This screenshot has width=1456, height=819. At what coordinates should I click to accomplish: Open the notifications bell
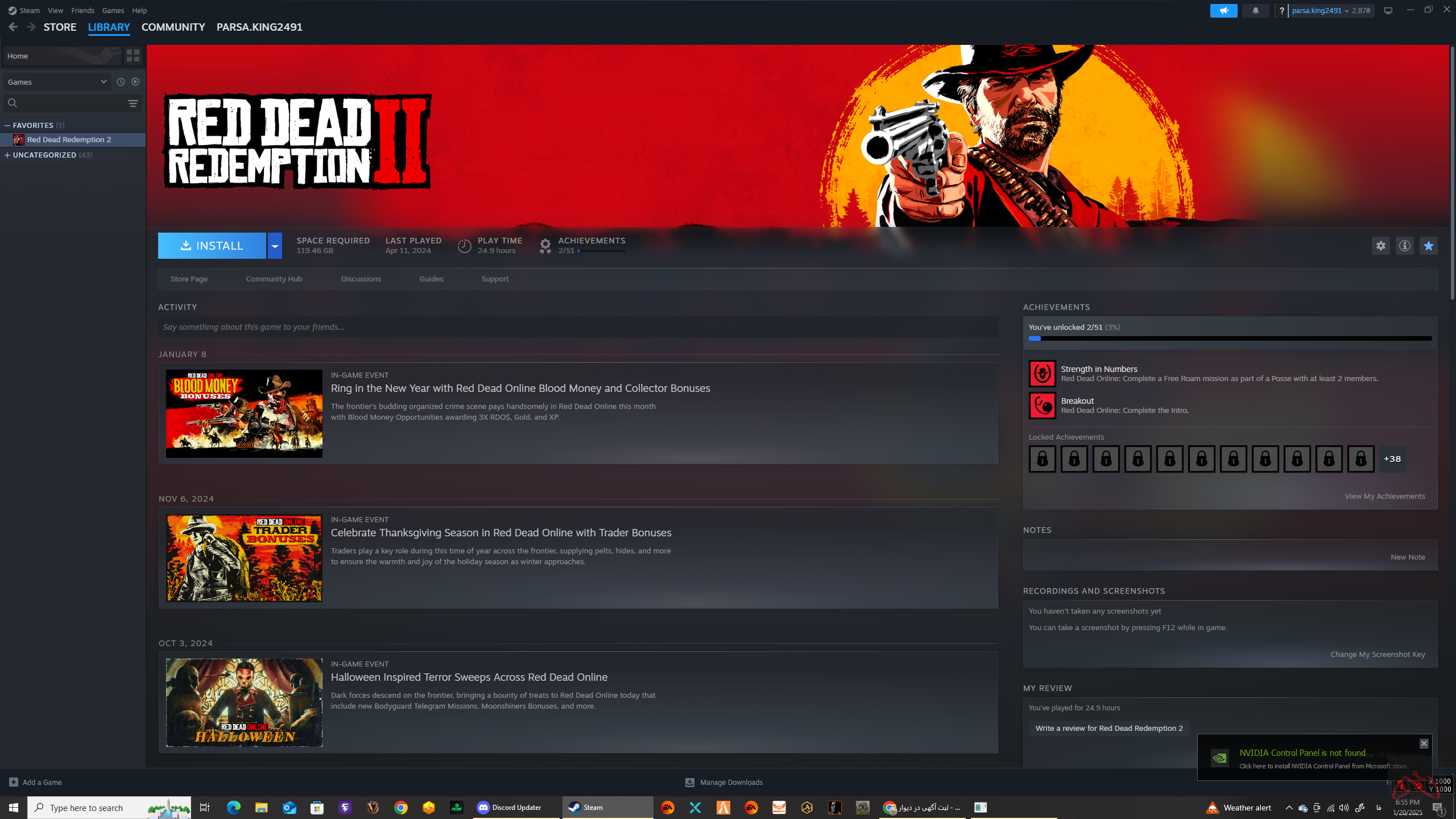point(1255,11)
